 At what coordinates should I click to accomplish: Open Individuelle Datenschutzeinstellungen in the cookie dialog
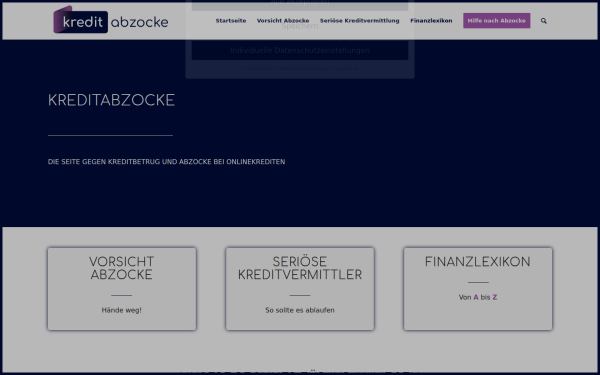coord(300,51)
